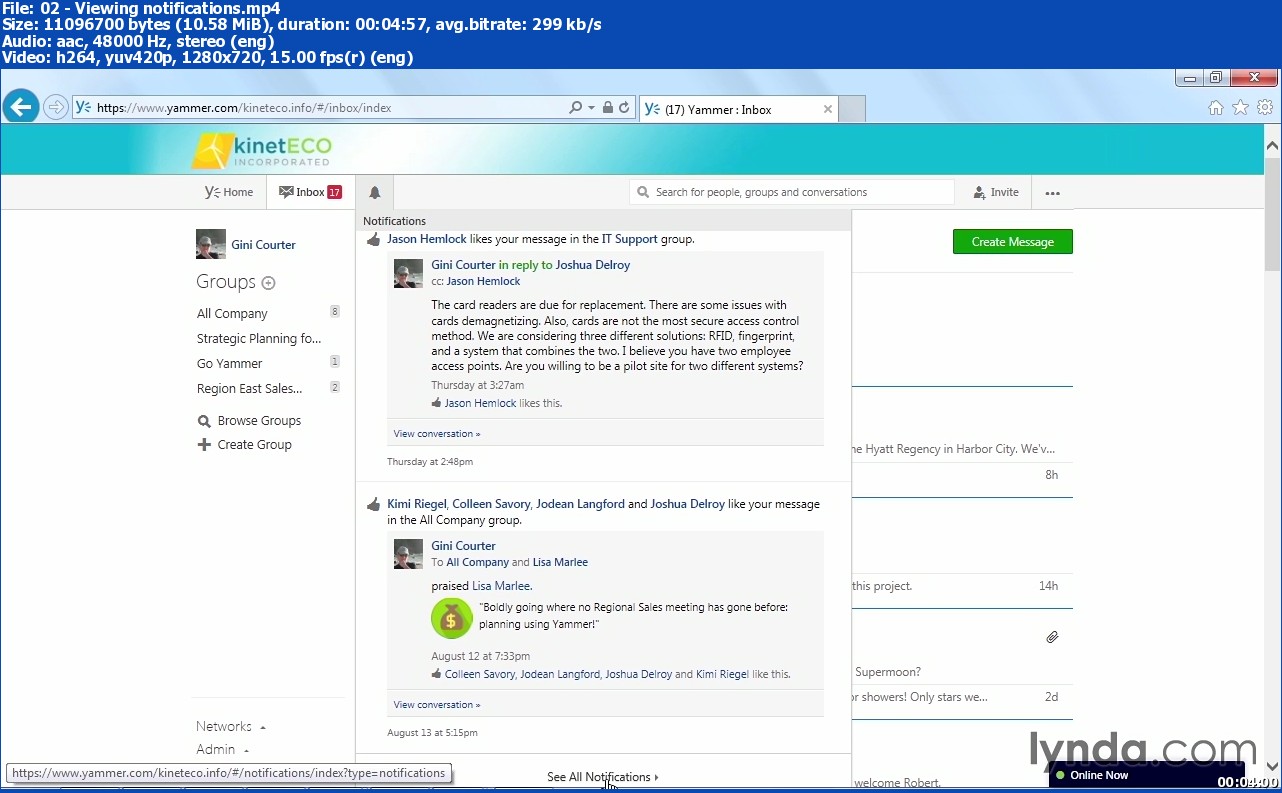Open the Inbox tab with 17 badge
Screen dimensions: 1282x793
(310, 192)
